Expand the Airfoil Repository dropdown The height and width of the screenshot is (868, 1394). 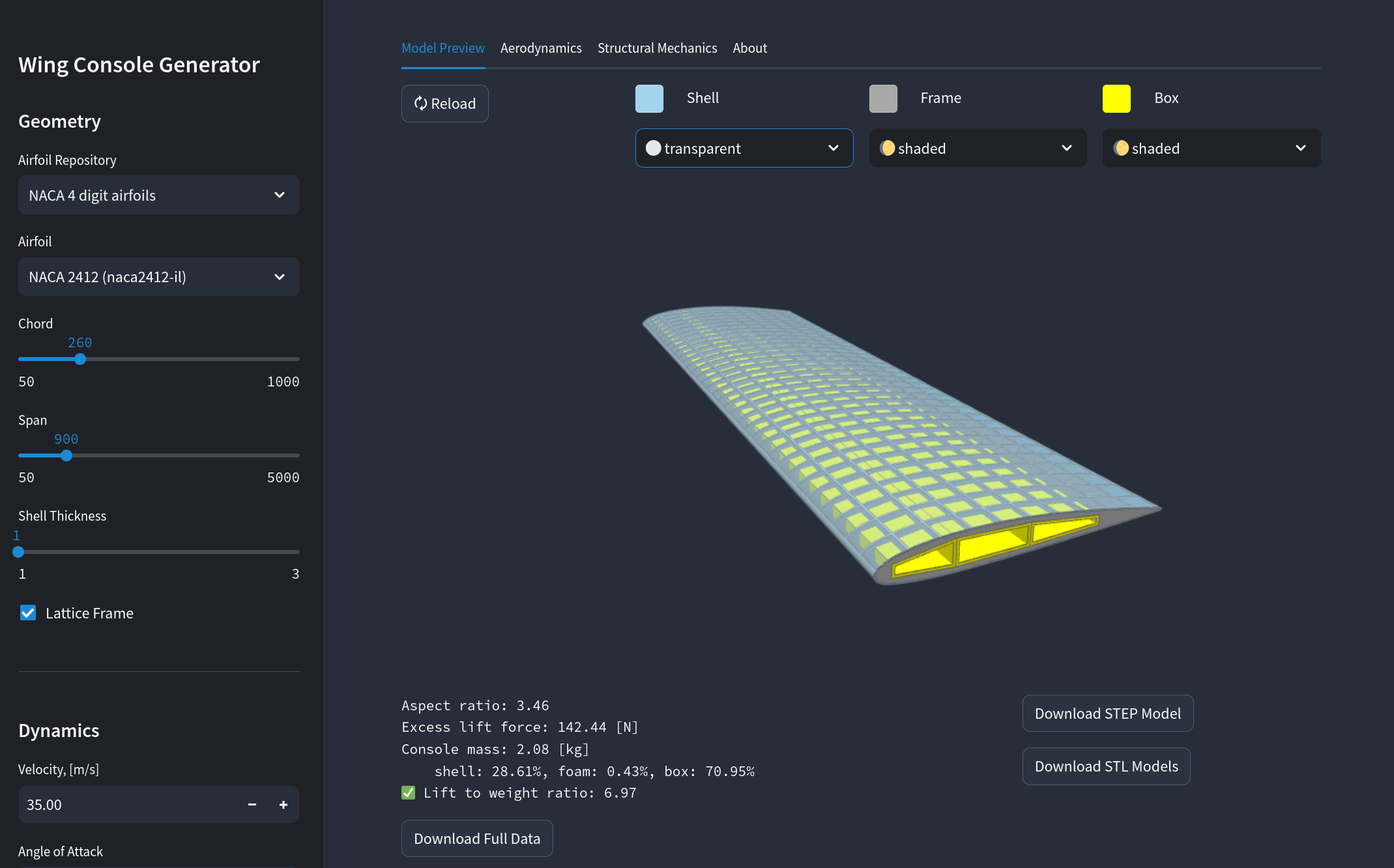[158, 195]
